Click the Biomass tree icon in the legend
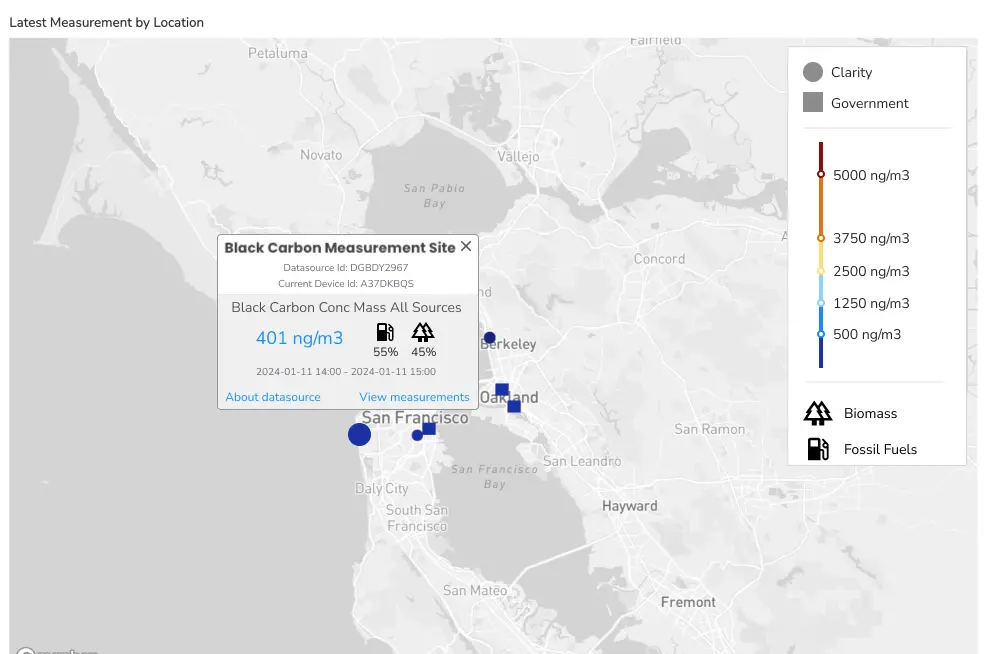The image size is (989, 654). pos(818,413)
